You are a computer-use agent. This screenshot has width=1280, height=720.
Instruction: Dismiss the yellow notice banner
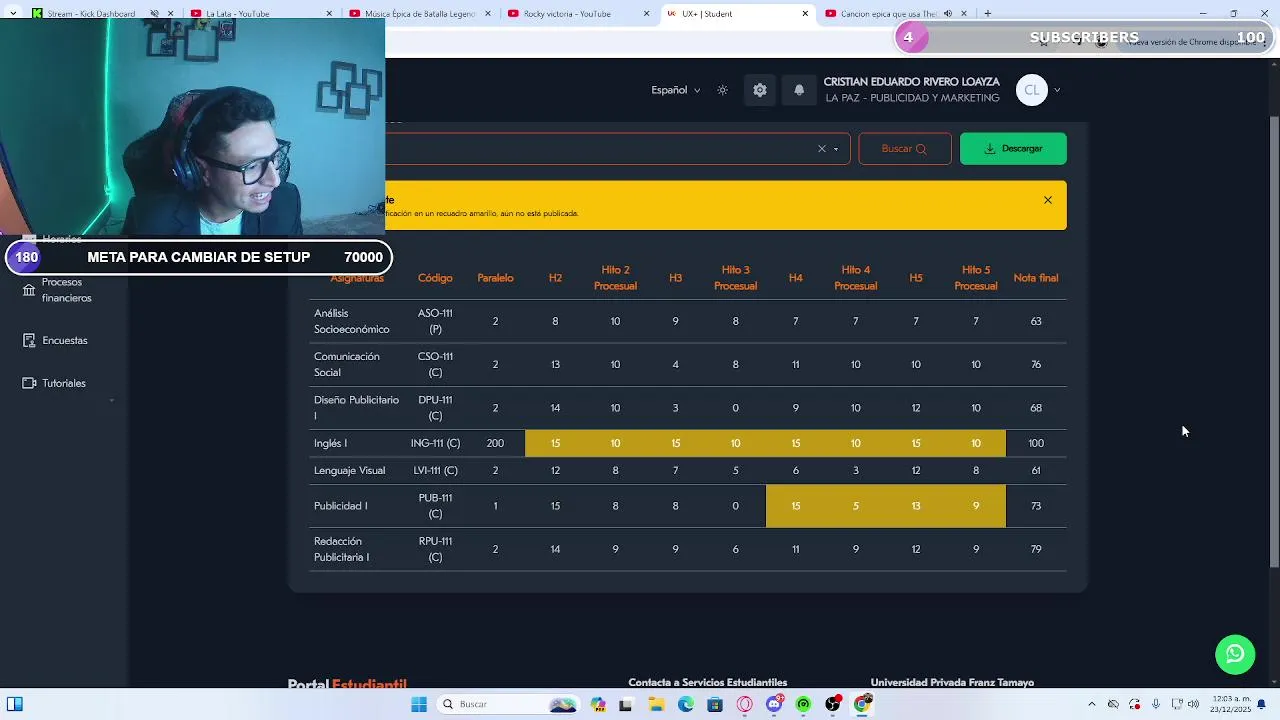tap(1048, 200)
